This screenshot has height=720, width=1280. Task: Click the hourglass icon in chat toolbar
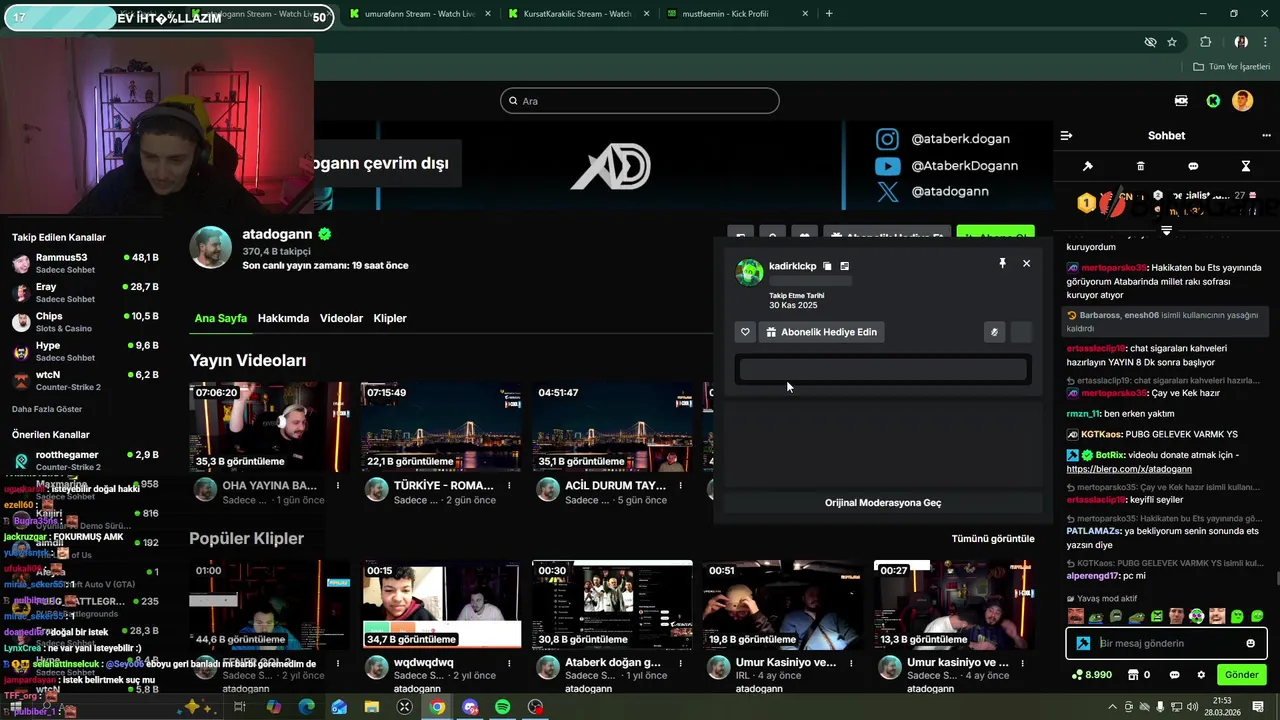1246,166
